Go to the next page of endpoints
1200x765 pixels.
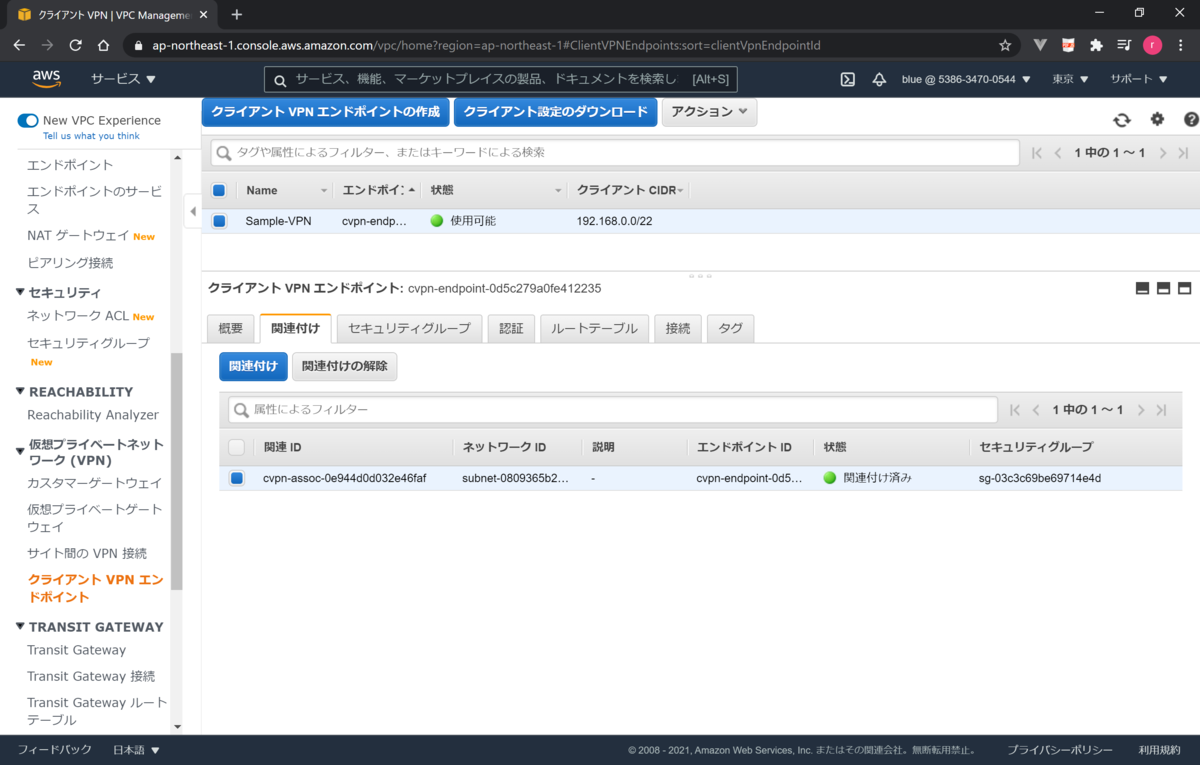1162,153
